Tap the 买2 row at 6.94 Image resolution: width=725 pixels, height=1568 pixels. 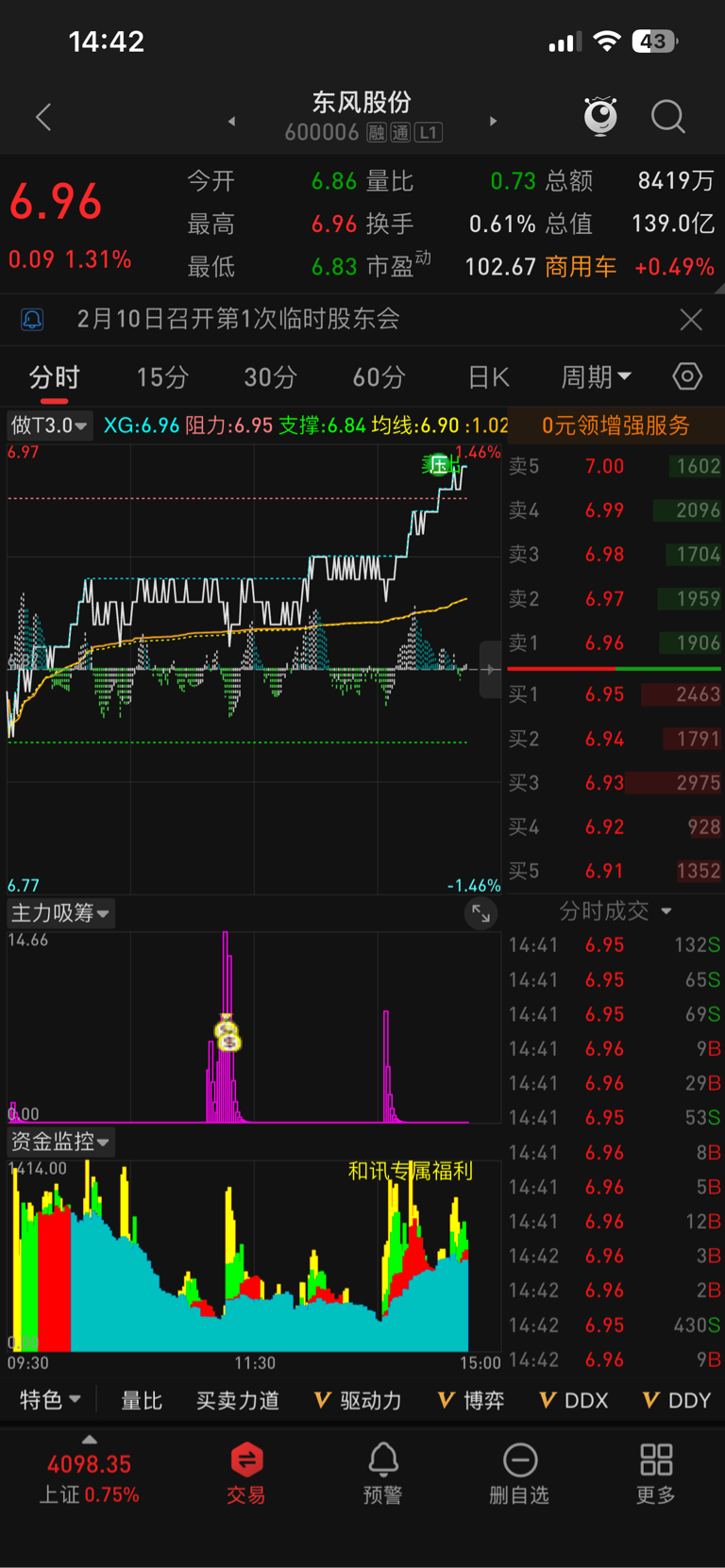615,739
